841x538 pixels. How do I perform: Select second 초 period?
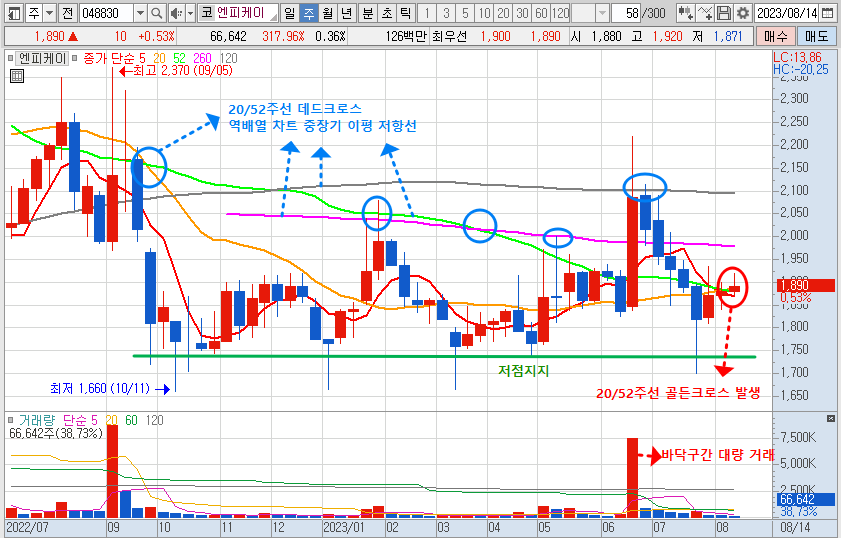point(387,13)
